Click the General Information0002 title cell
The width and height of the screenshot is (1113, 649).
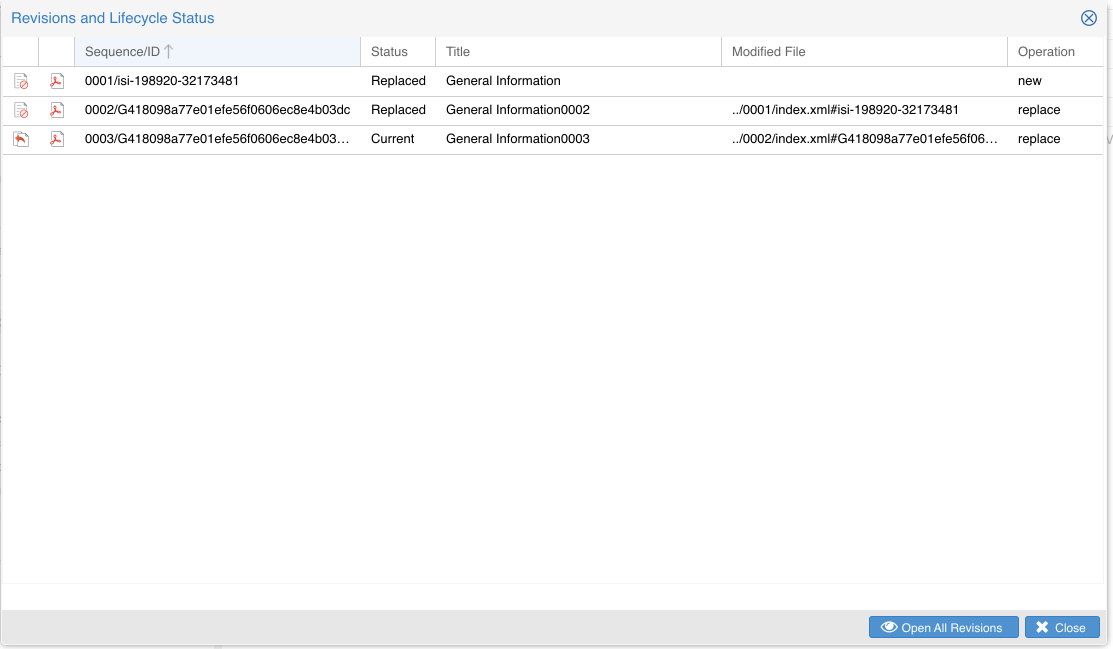coord(517,110)
